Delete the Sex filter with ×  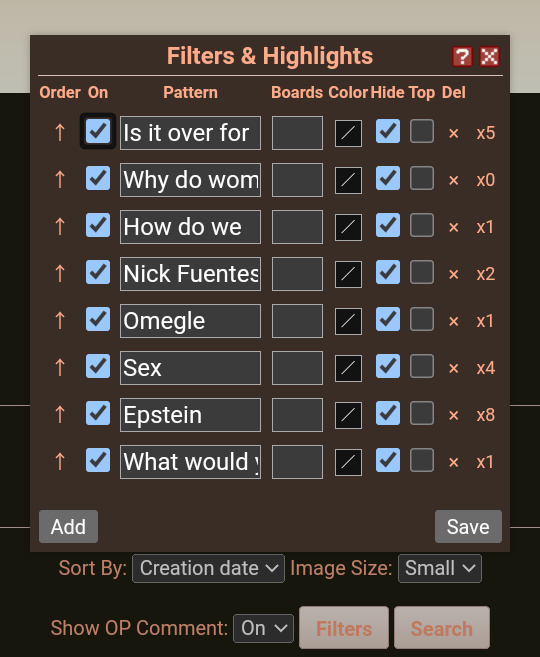(x=453, y=368)
